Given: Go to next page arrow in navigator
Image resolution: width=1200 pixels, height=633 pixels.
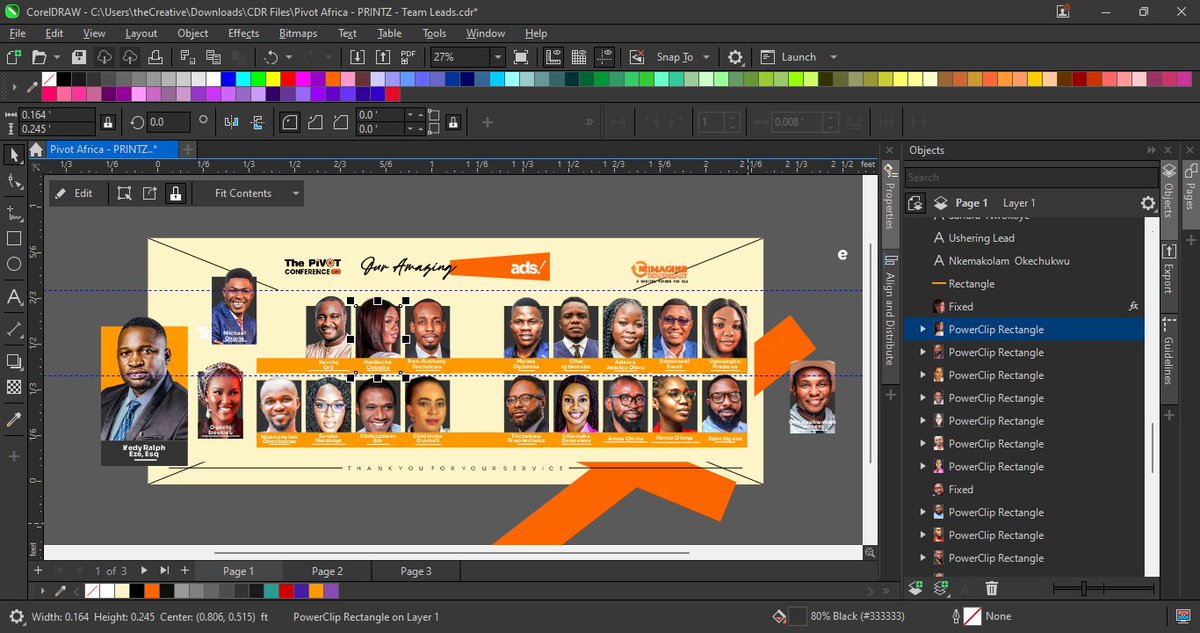Looking at the screenshot, I should [144, 570].
